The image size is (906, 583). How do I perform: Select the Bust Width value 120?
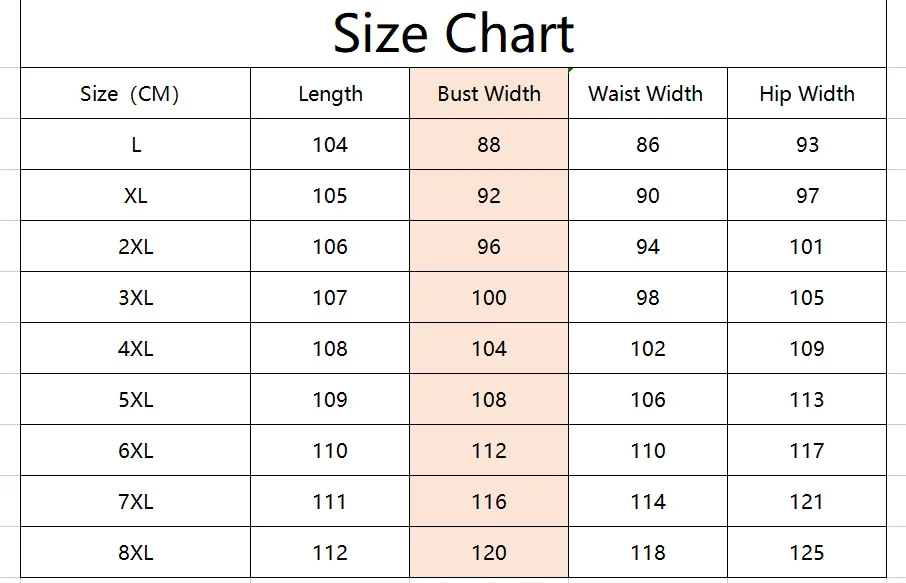[x=489, y=553]
